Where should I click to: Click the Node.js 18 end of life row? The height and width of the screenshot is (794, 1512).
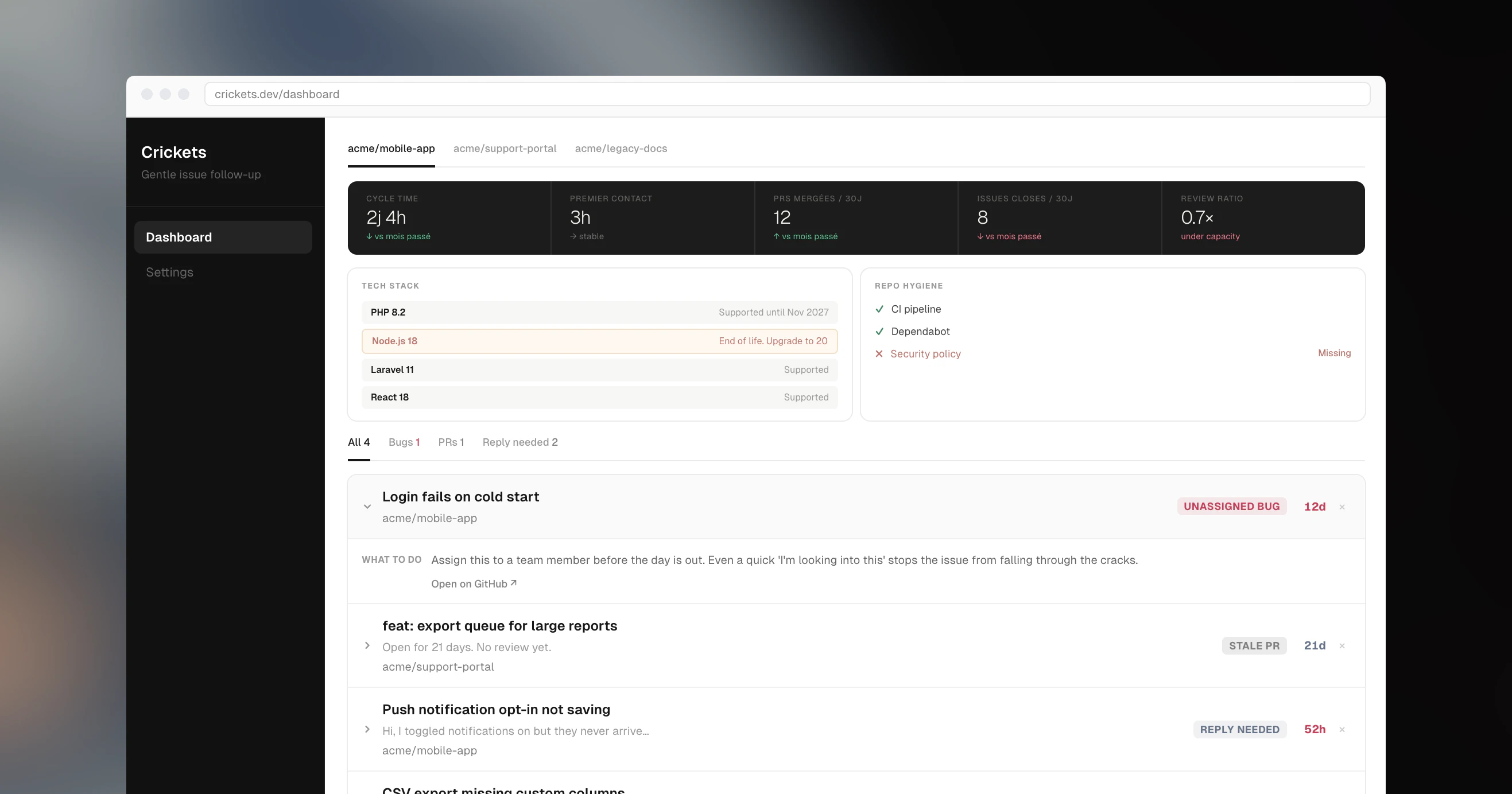(x=599, y=341)
